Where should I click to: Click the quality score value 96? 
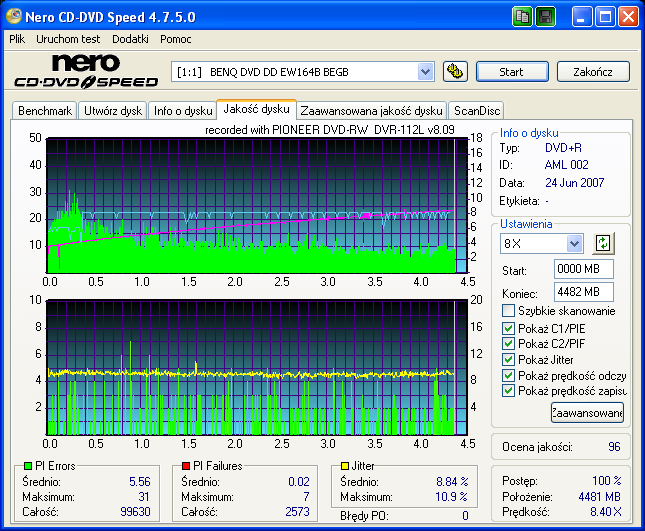[x=614, y=447]
